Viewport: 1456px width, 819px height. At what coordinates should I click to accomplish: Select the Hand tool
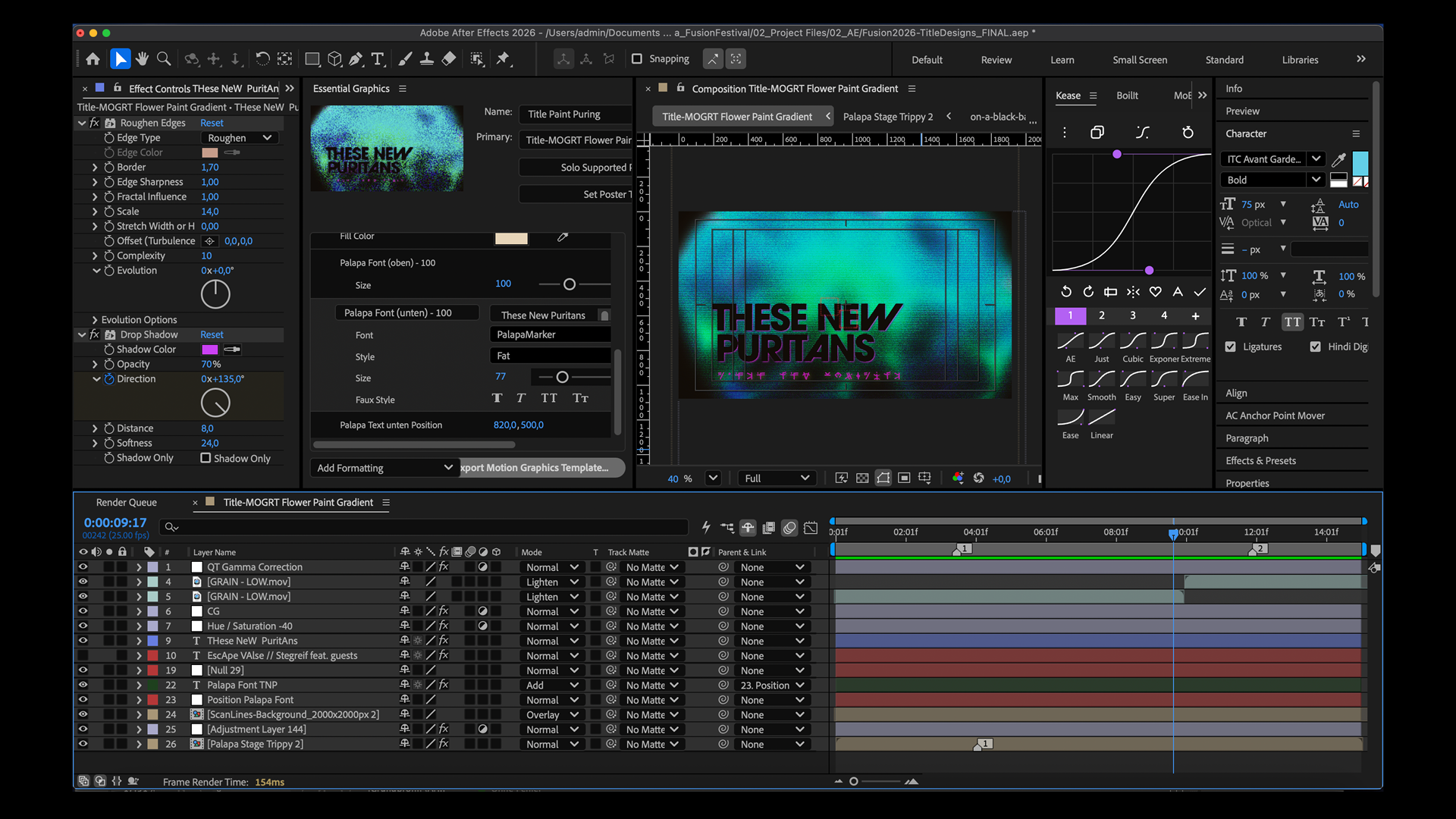tap(142, 59)
